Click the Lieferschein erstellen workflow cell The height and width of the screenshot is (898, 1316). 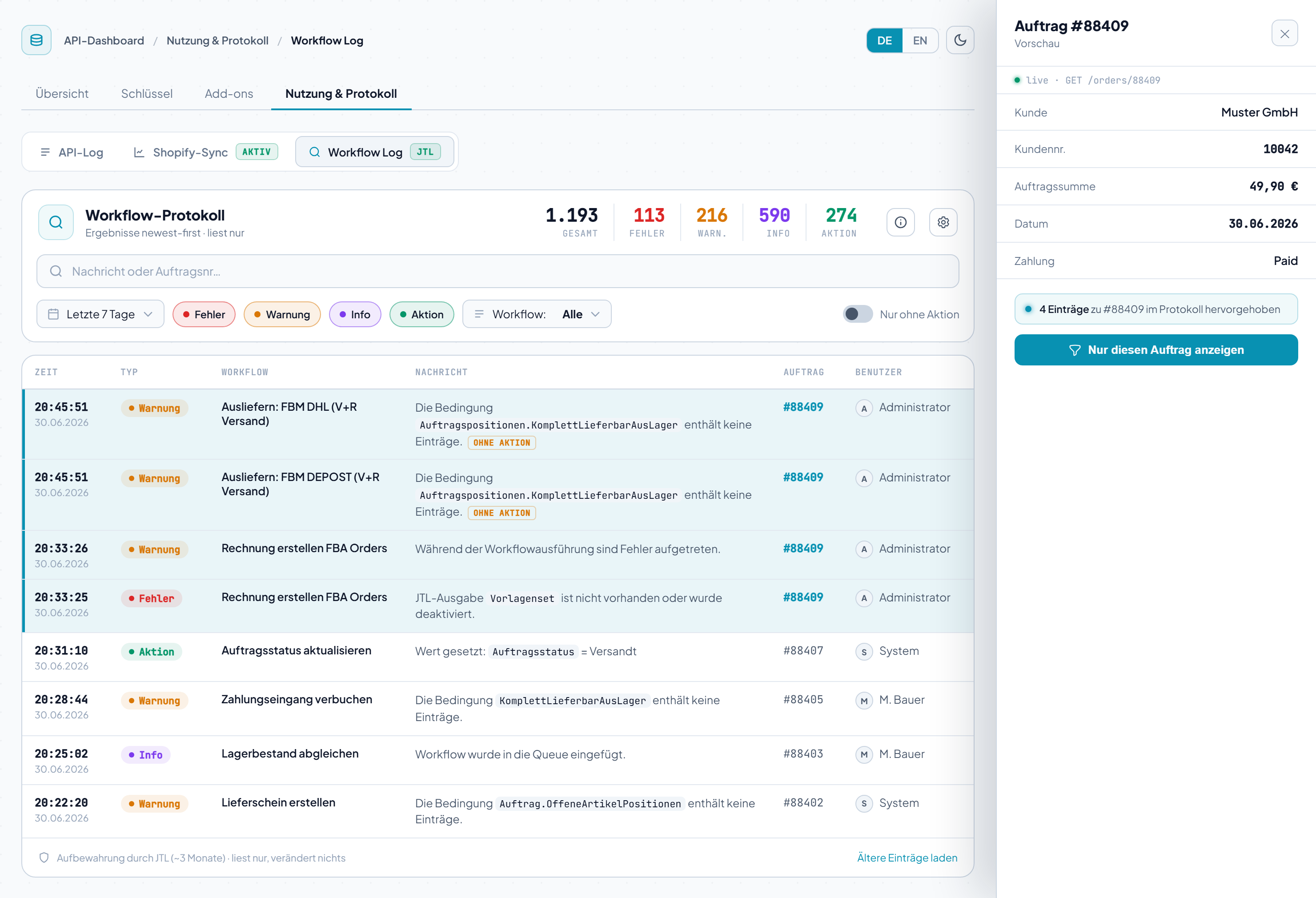coord(278,802)
